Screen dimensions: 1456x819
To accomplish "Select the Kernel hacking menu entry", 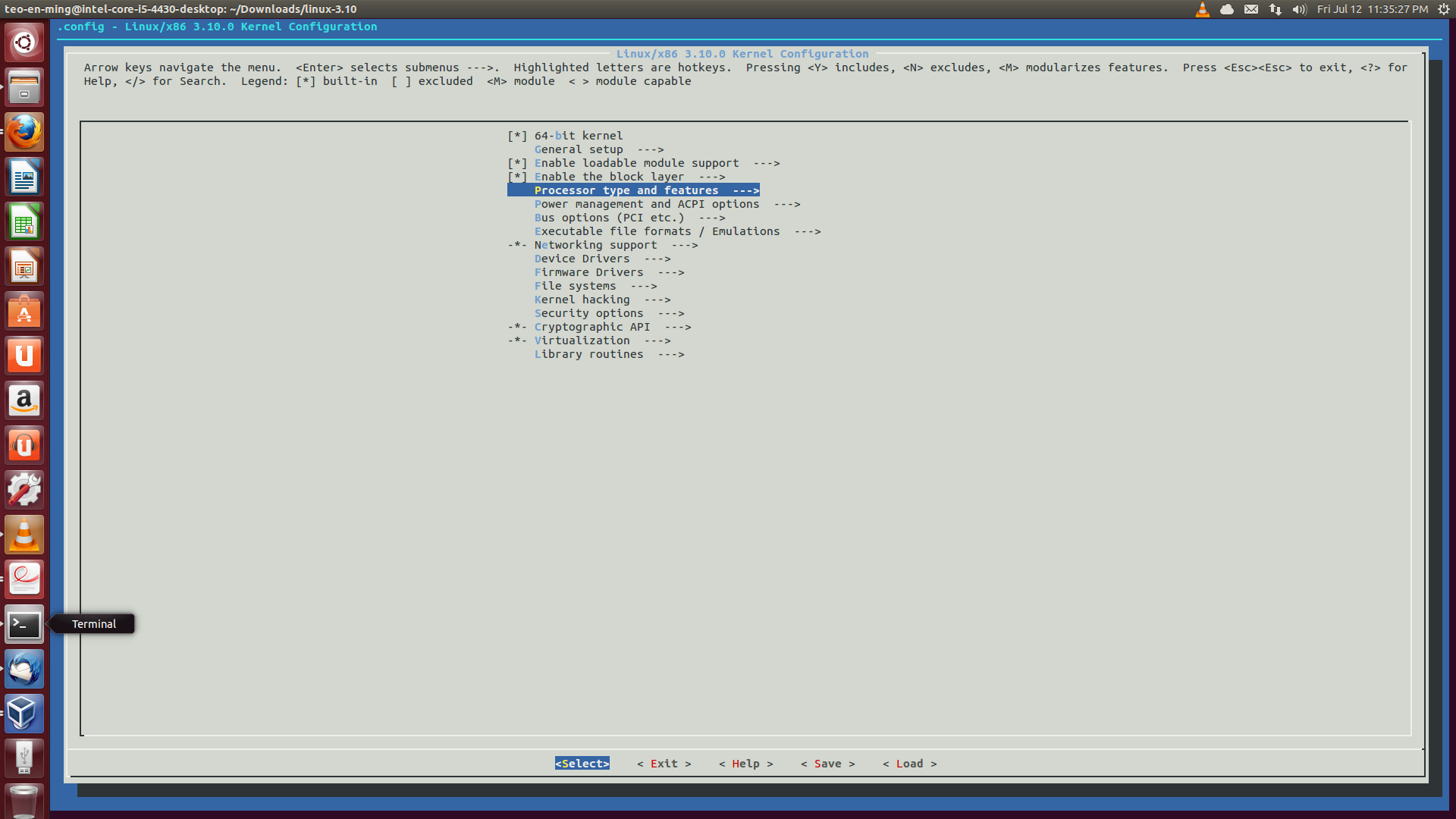I will click(582, 300).
